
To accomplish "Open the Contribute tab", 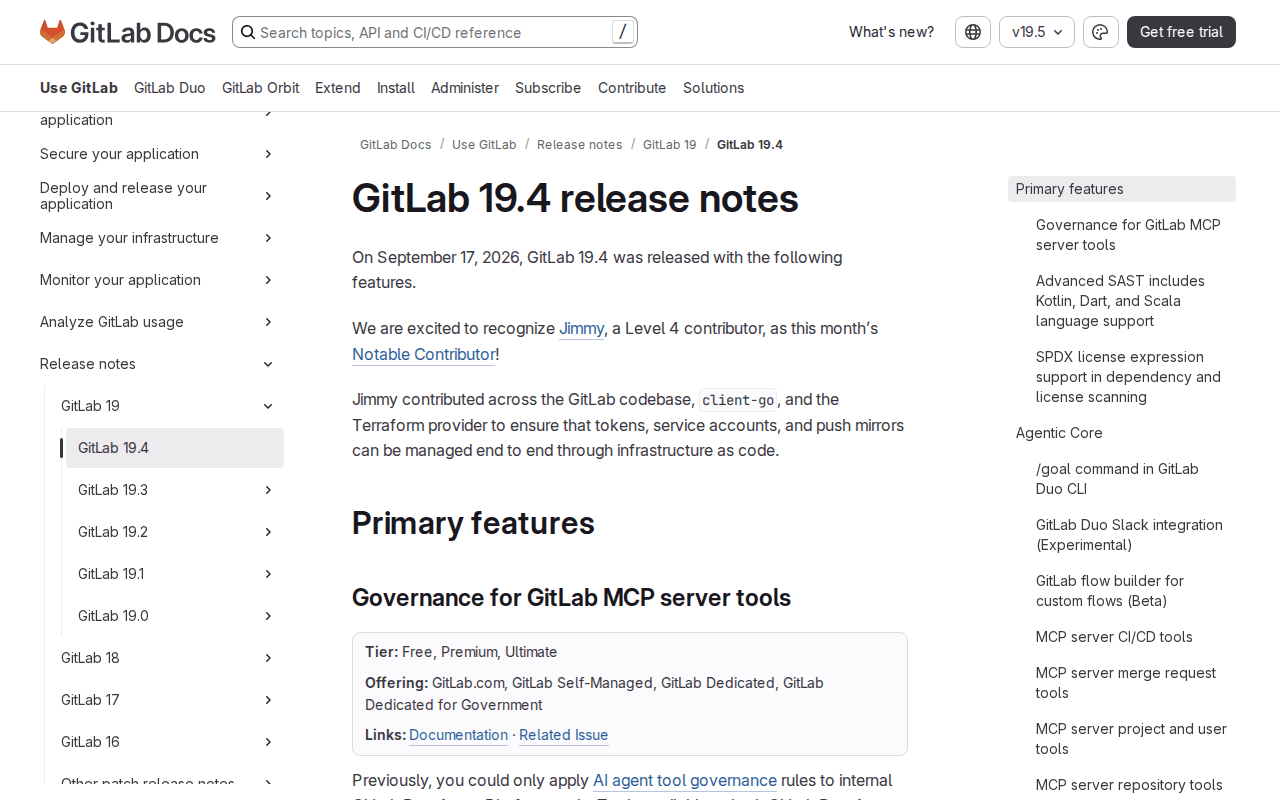I will [x=632, y=88].
